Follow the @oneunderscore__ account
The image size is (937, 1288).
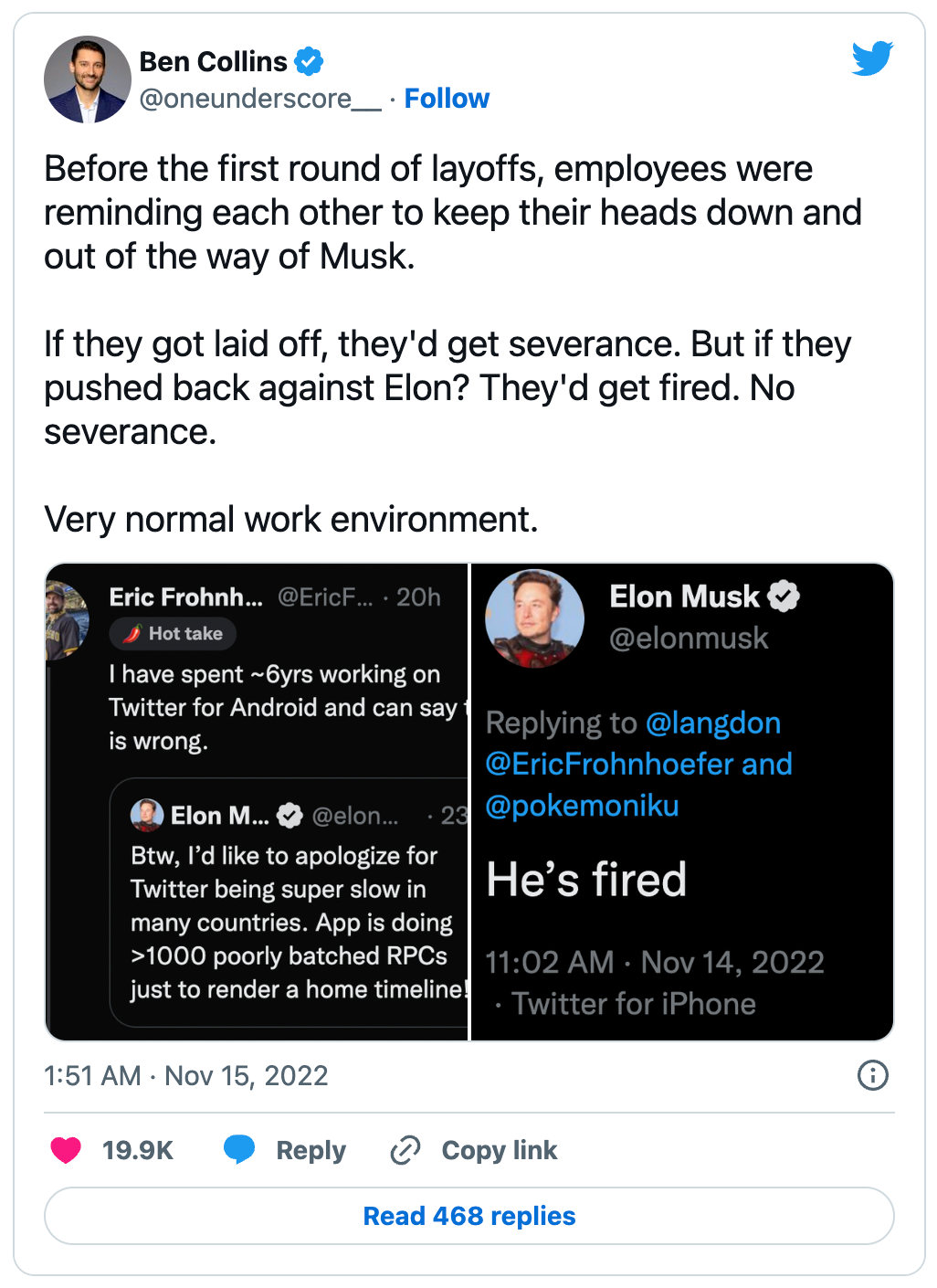[447, 99]
